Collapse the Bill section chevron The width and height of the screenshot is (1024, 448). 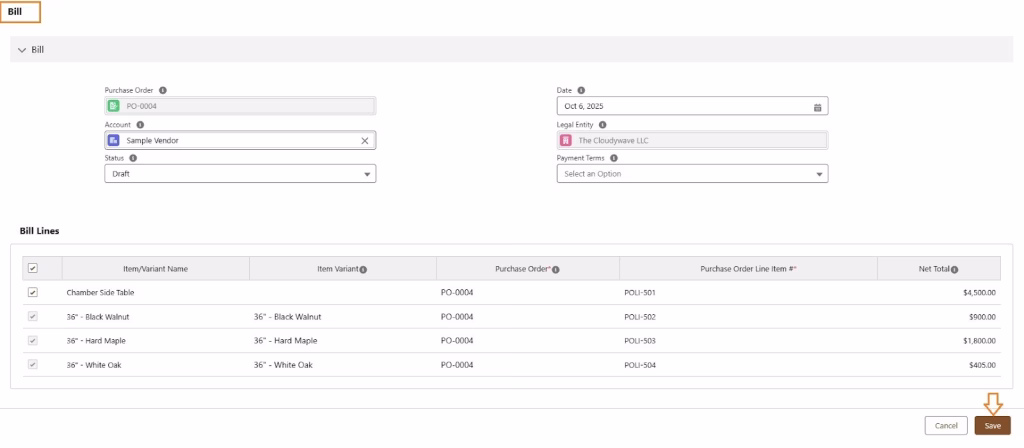[22, 50]
